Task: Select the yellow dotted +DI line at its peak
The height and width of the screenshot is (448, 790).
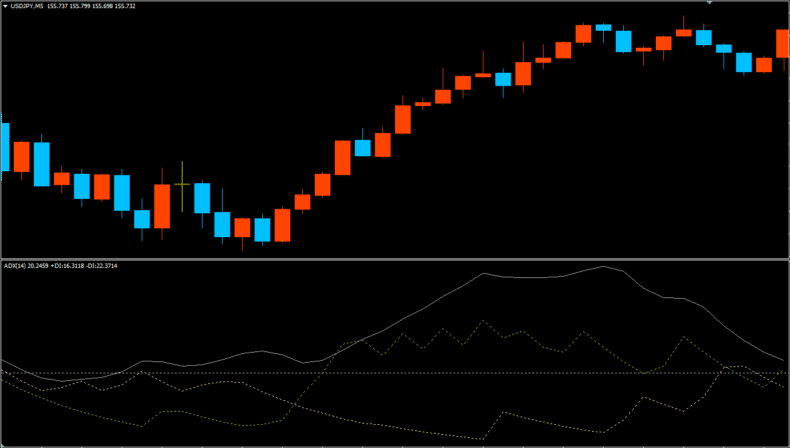Action: [485, 321]
